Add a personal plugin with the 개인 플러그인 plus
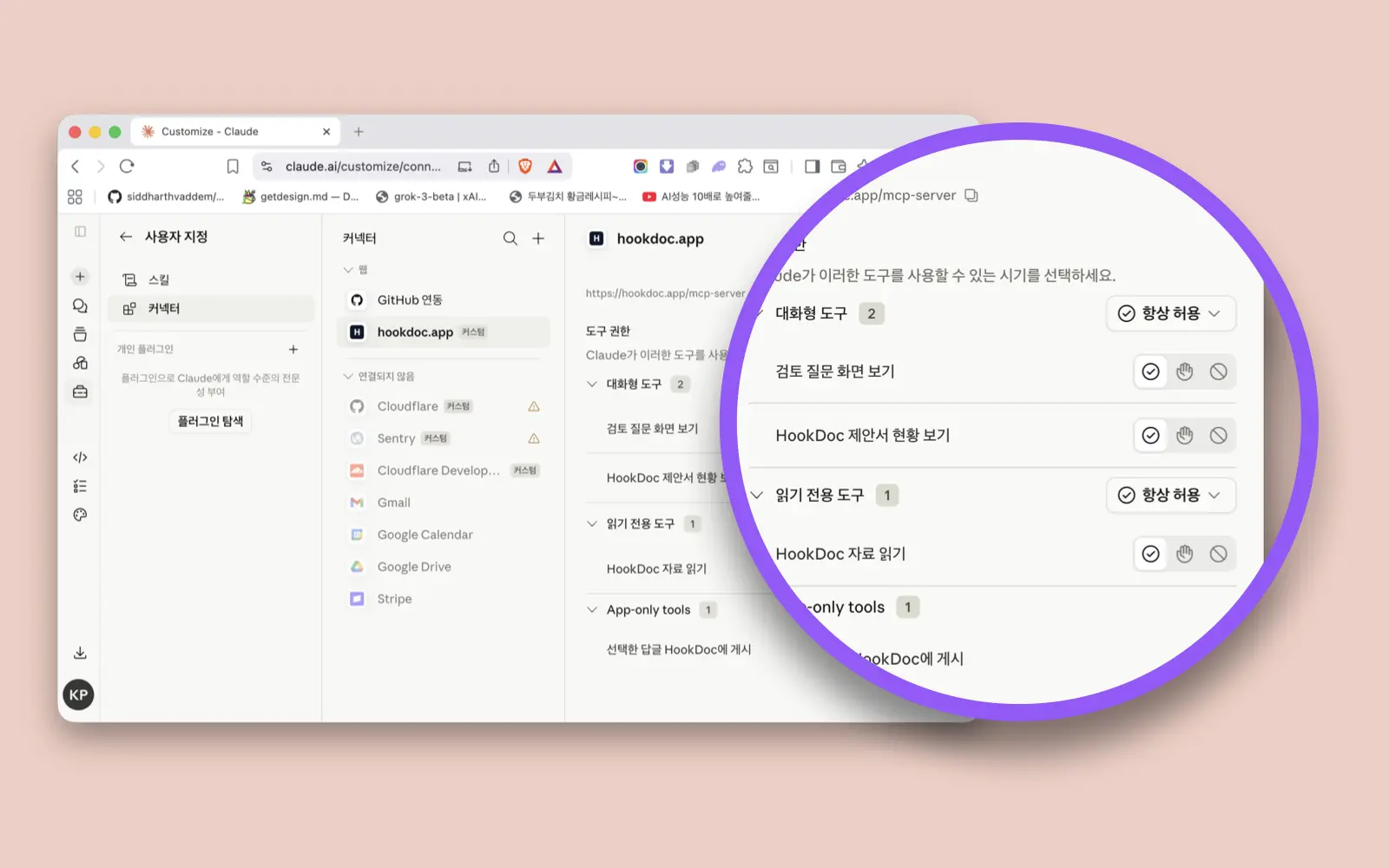This screenshot has height=868, width=1389. tap(293, 349)
